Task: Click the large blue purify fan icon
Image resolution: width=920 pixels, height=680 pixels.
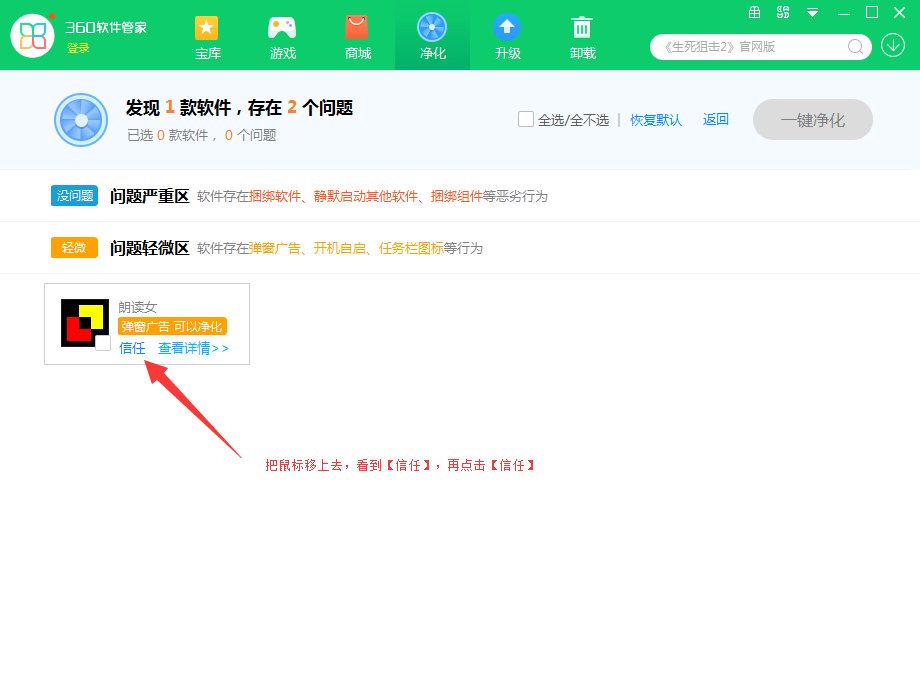Action: [81, 120]
